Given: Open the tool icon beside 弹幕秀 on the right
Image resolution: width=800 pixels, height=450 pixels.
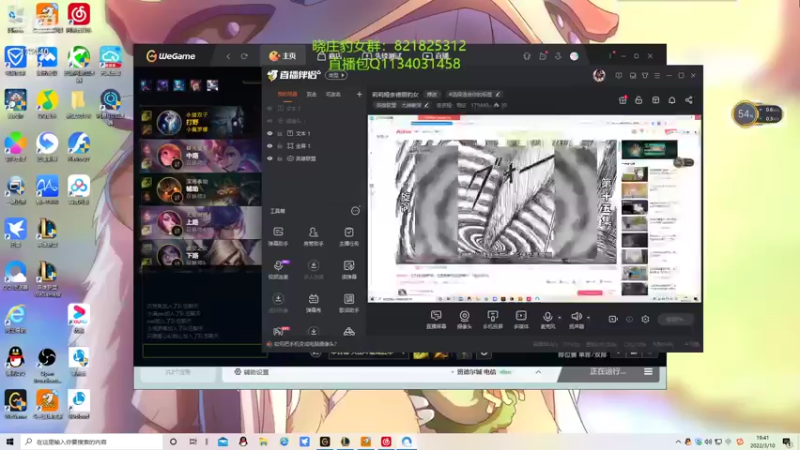Looking at the screenshot, I should tap(349, 302).
